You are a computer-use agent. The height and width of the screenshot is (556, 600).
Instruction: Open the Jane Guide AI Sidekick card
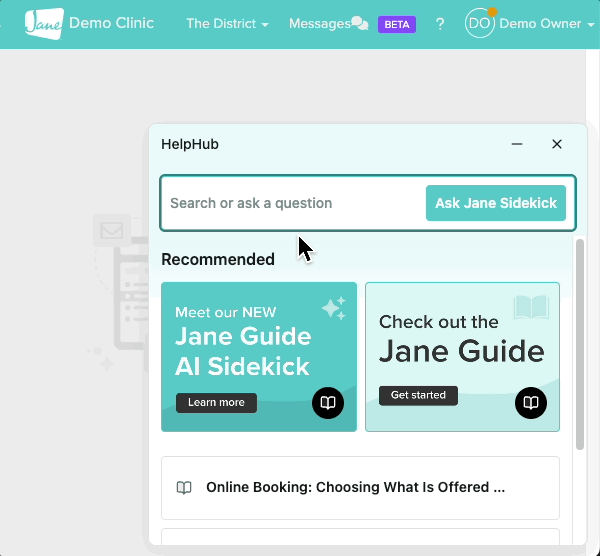[x=259, y=357]
